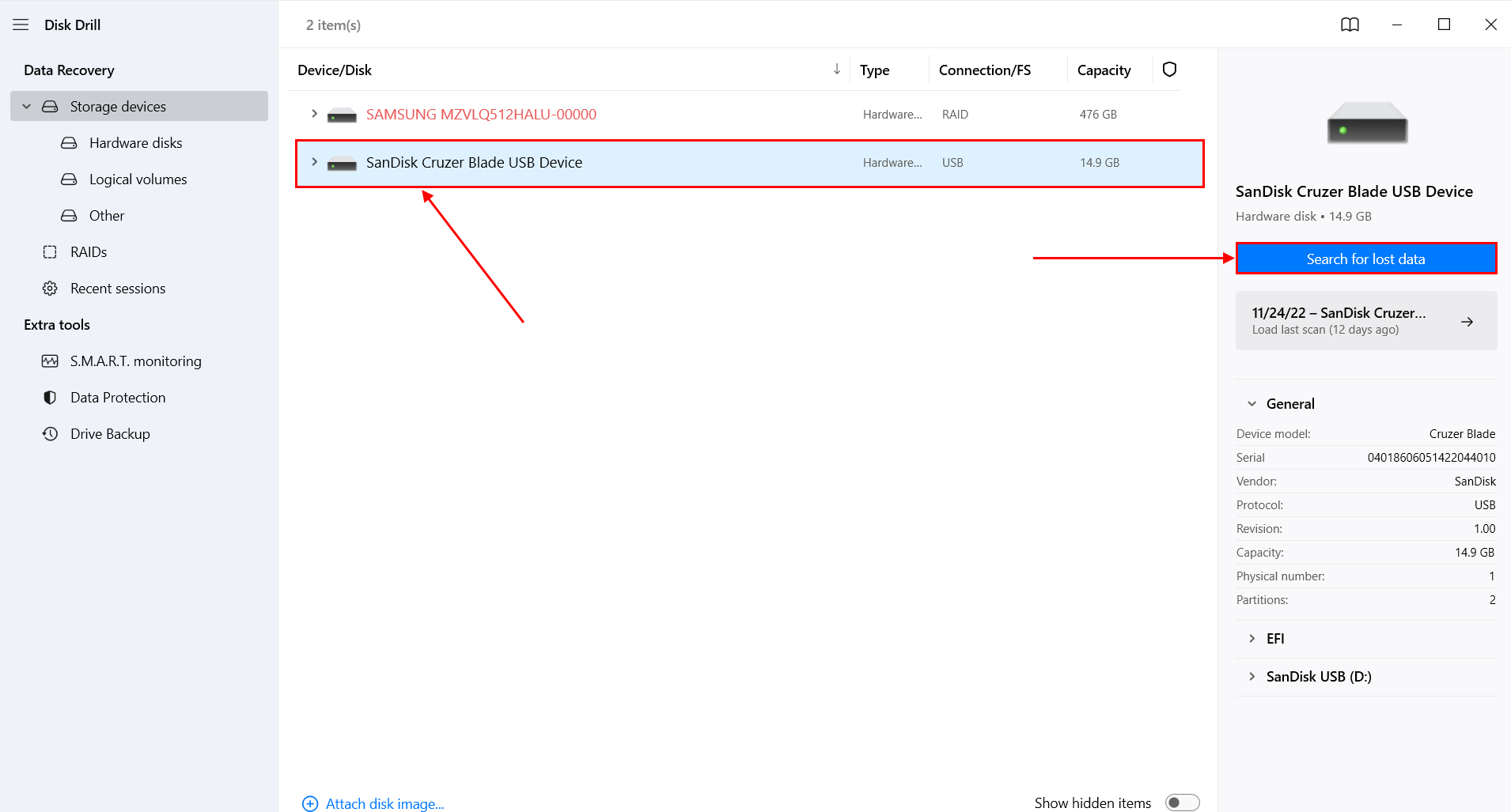Image resolution: width=1511 pixels, height=812 pixels.
Task: Click the shield protection column header icon
Action: tap(1169, 70)
